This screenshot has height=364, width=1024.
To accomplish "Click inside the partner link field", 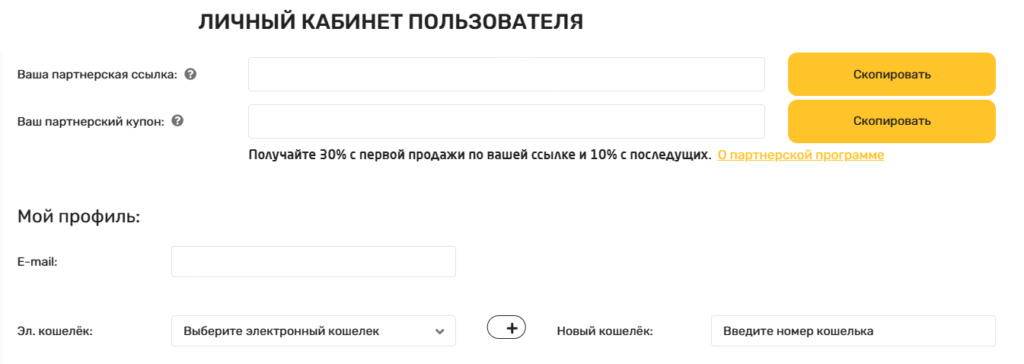I will (x=506, y=74).
